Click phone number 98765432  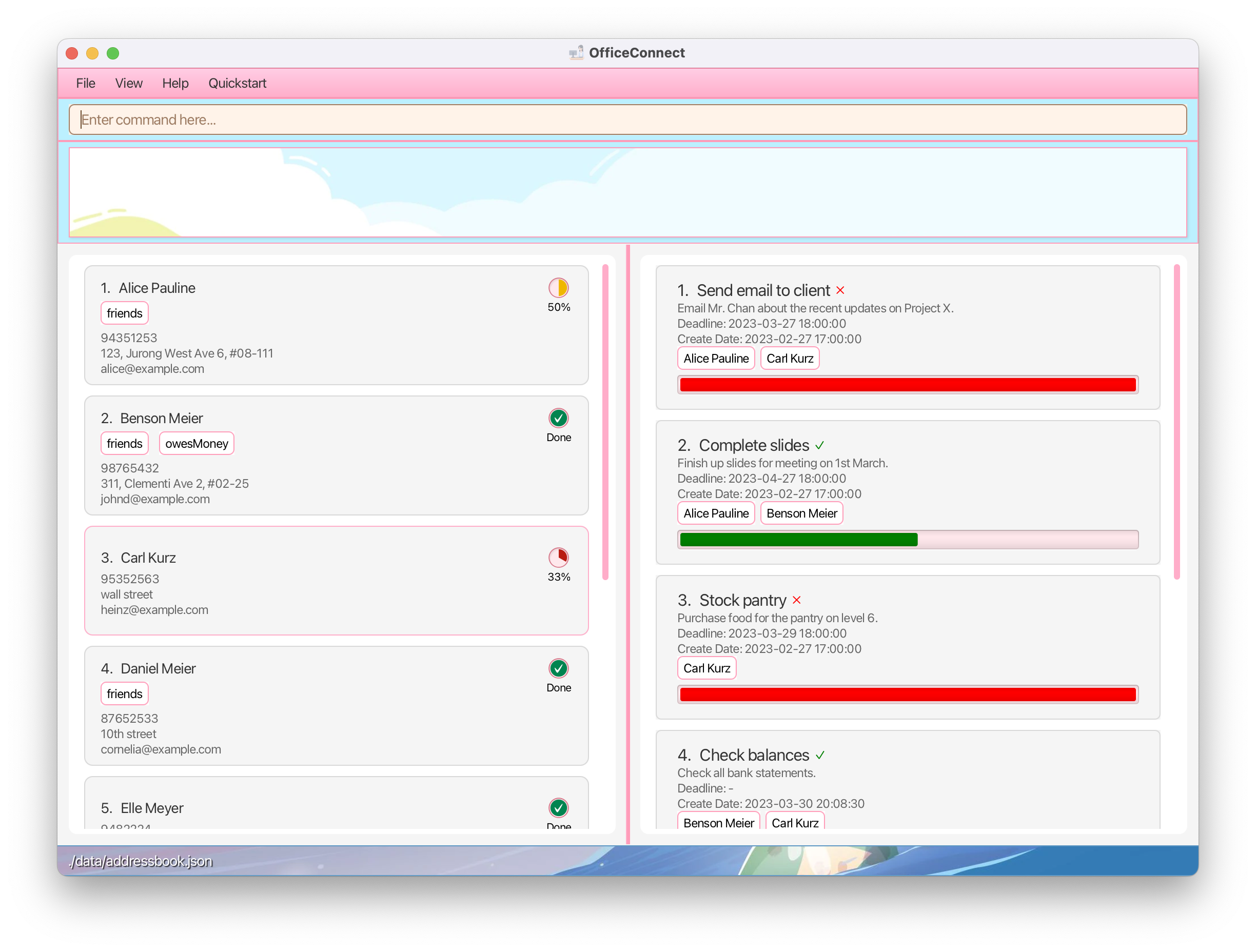129,469
